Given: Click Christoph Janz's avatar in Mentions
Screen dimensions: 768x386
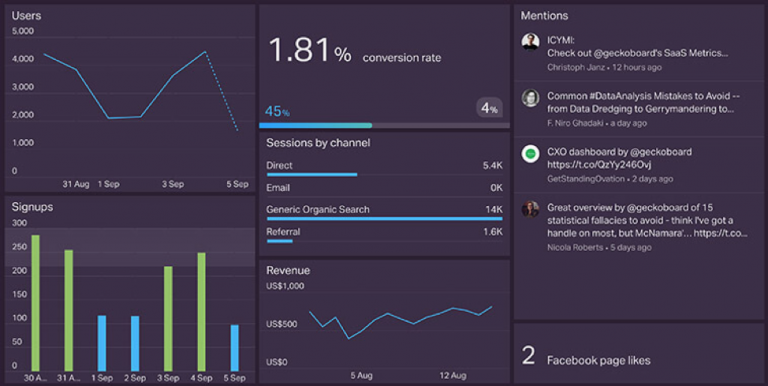Looking at the screenshot, I should point(530,42).
